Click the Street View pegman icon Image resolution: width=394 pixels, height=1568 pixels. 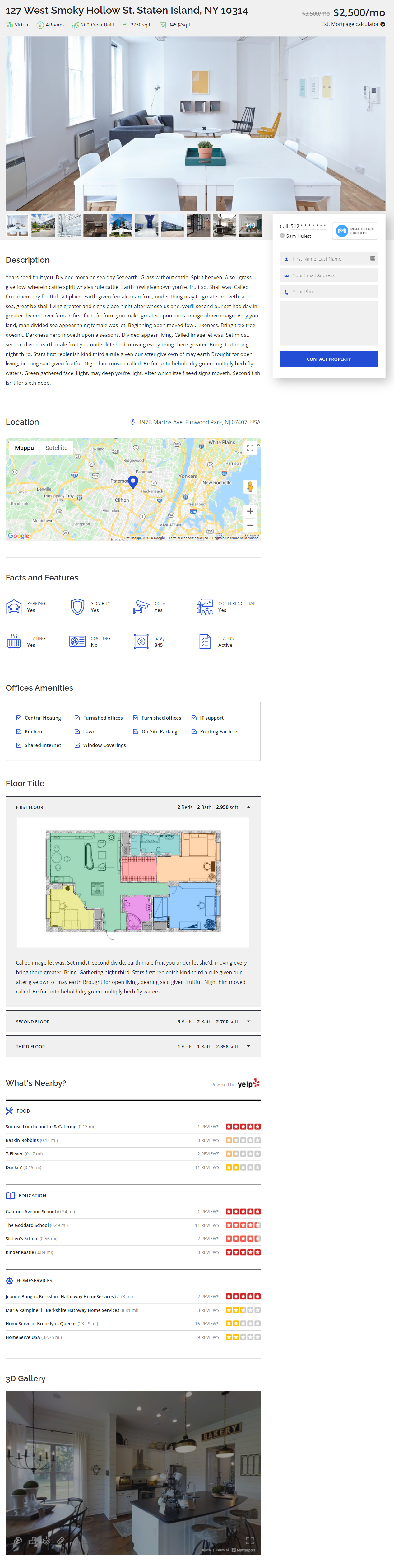(250, 486)
